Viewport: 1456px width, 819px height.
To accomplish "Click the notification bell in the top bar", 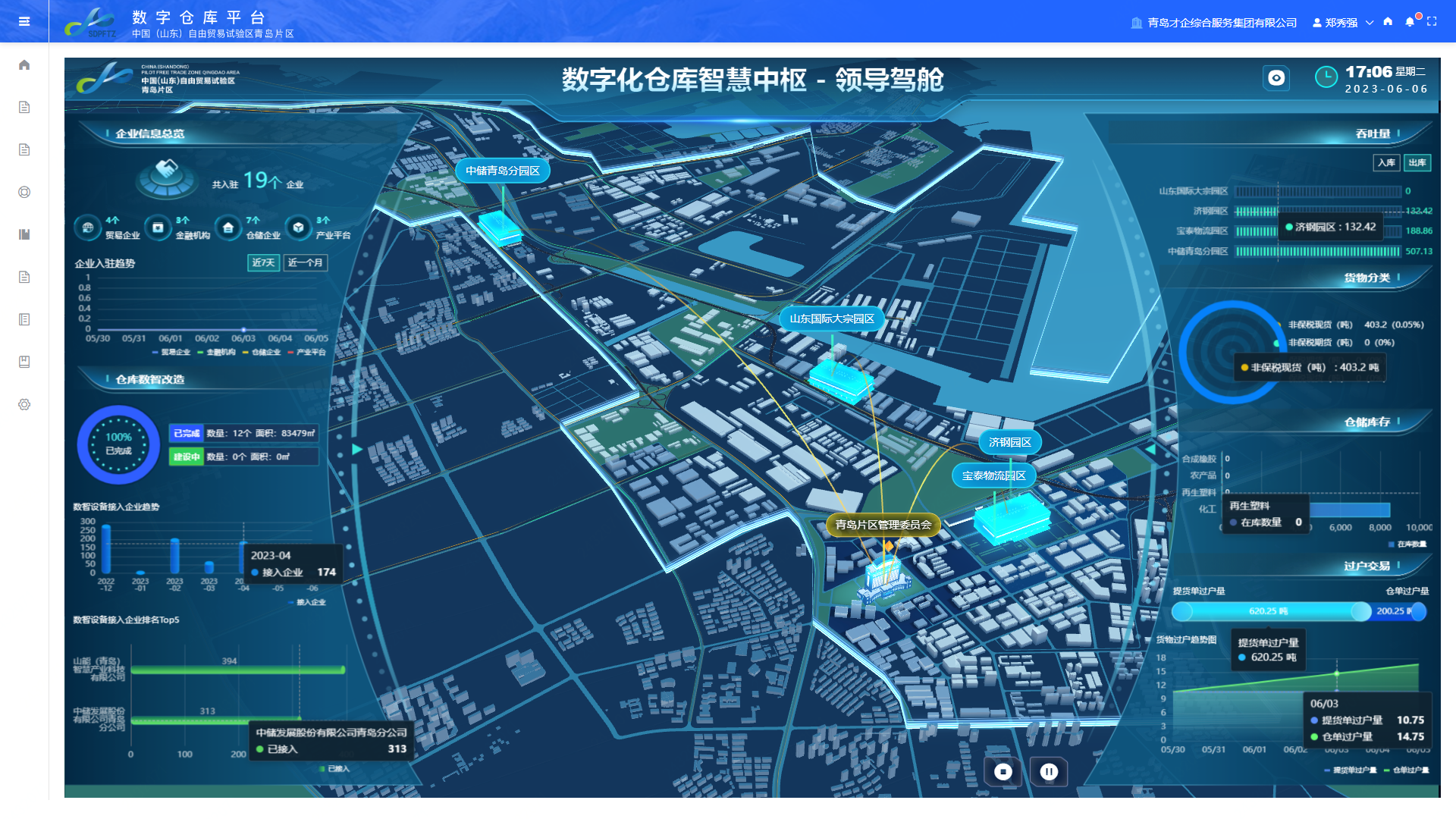I will tap(1410, 22).
